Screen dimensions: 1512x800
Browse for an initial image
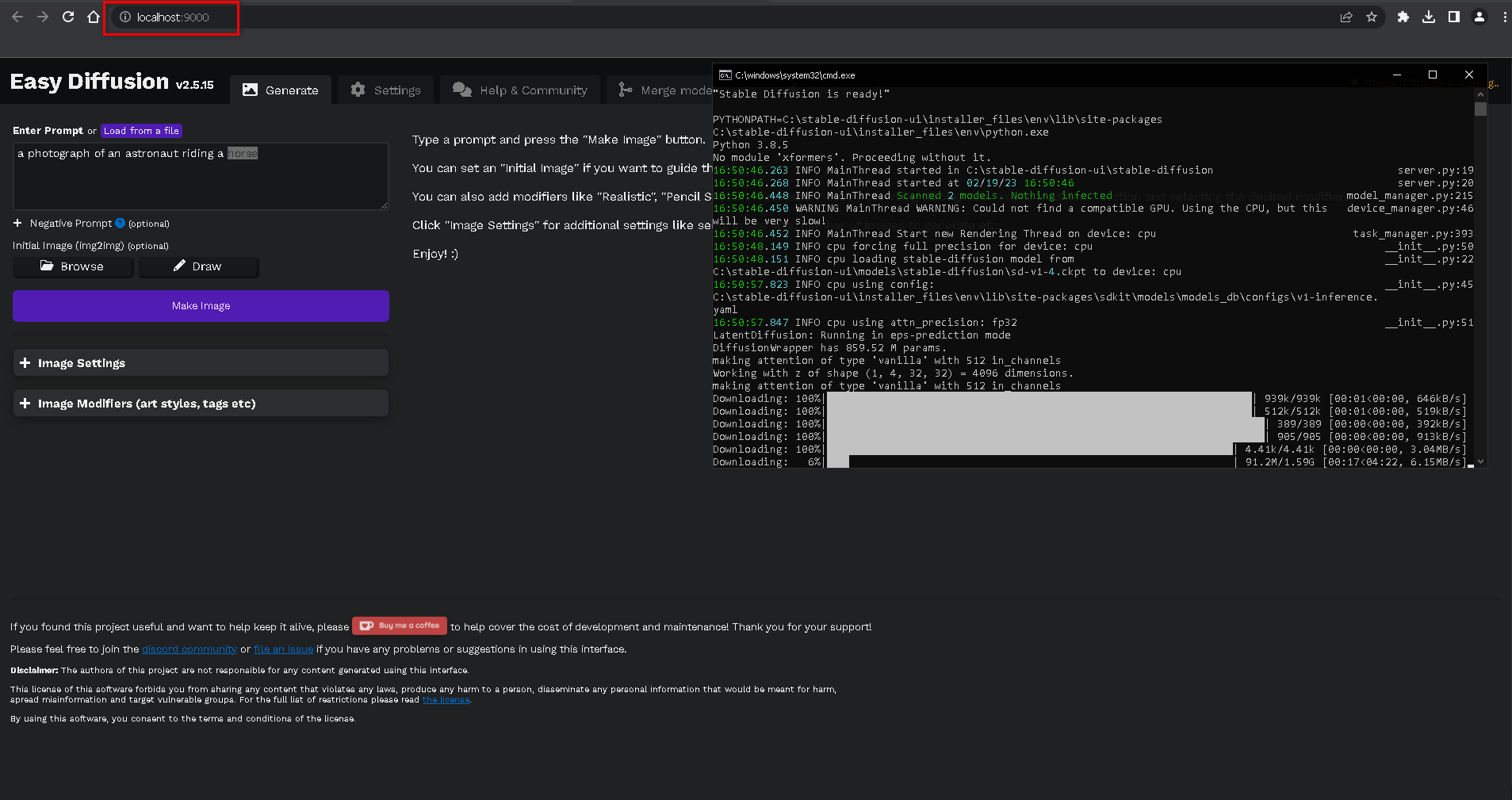coord(72,266)
